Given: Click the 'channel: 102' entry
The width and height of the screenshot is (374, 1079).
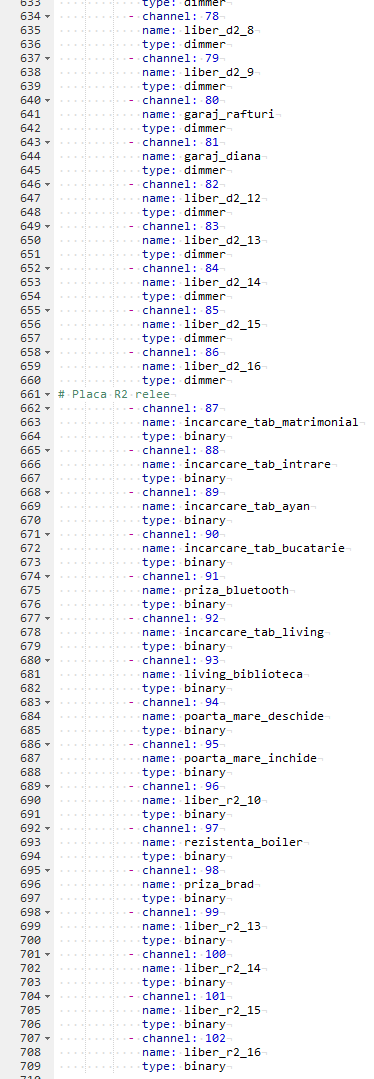Looking at the screenshot, I should pyautogui.click(x=184, y=1038).
